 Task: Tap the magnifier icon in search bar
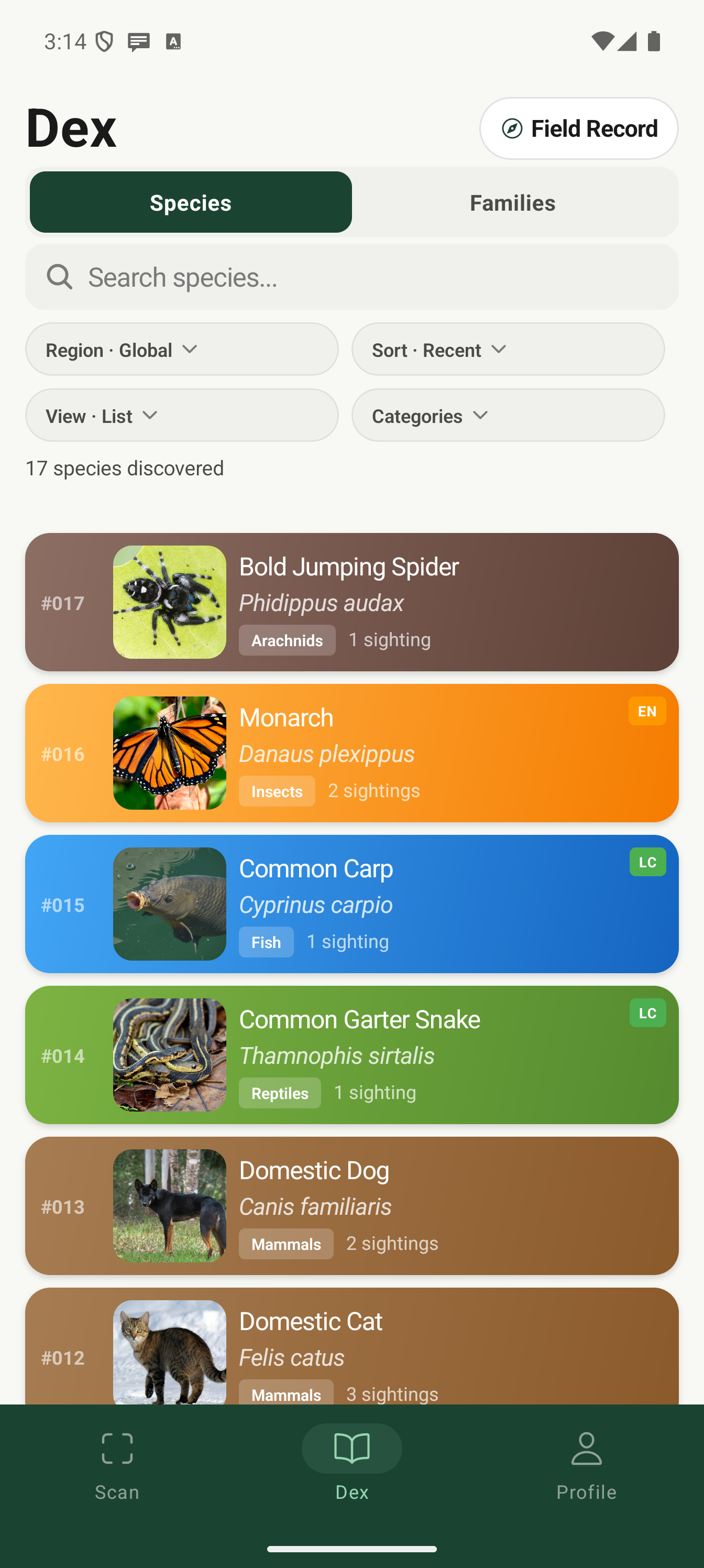tap(59, 277)
